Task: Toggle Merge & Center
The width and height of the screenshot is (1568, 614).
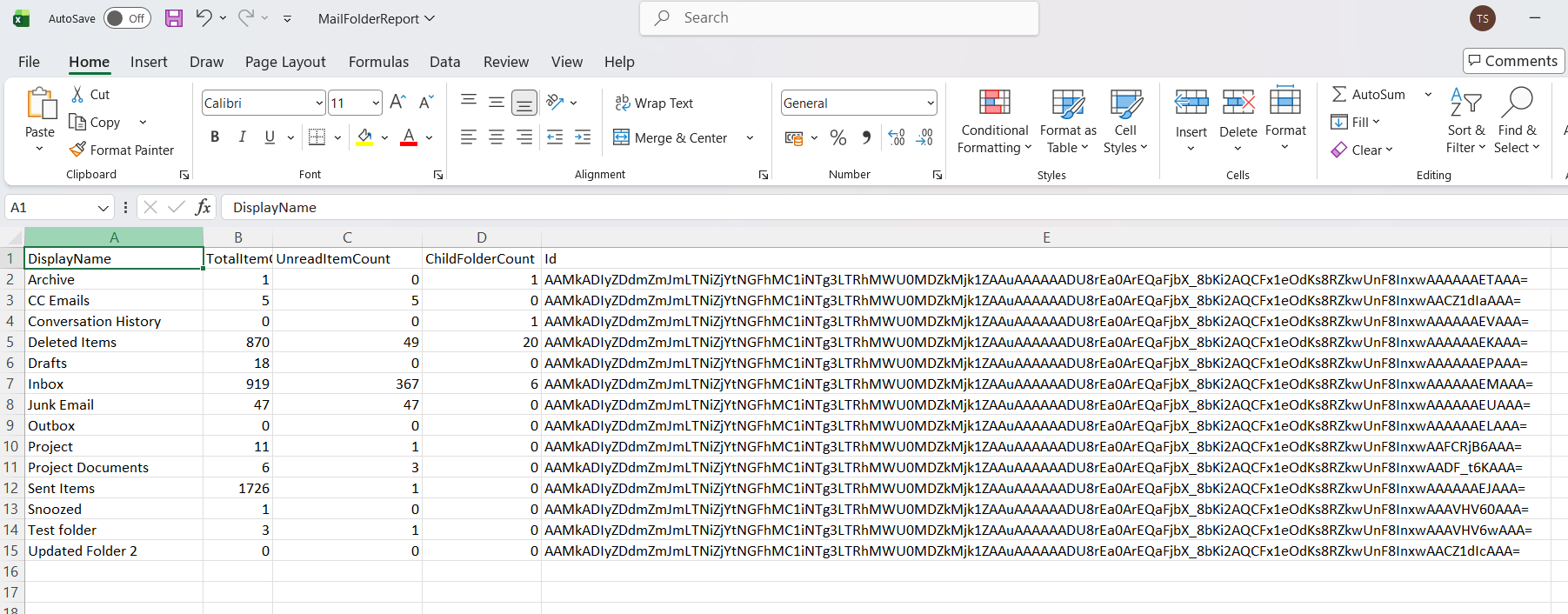Action: tap(671, 137)
